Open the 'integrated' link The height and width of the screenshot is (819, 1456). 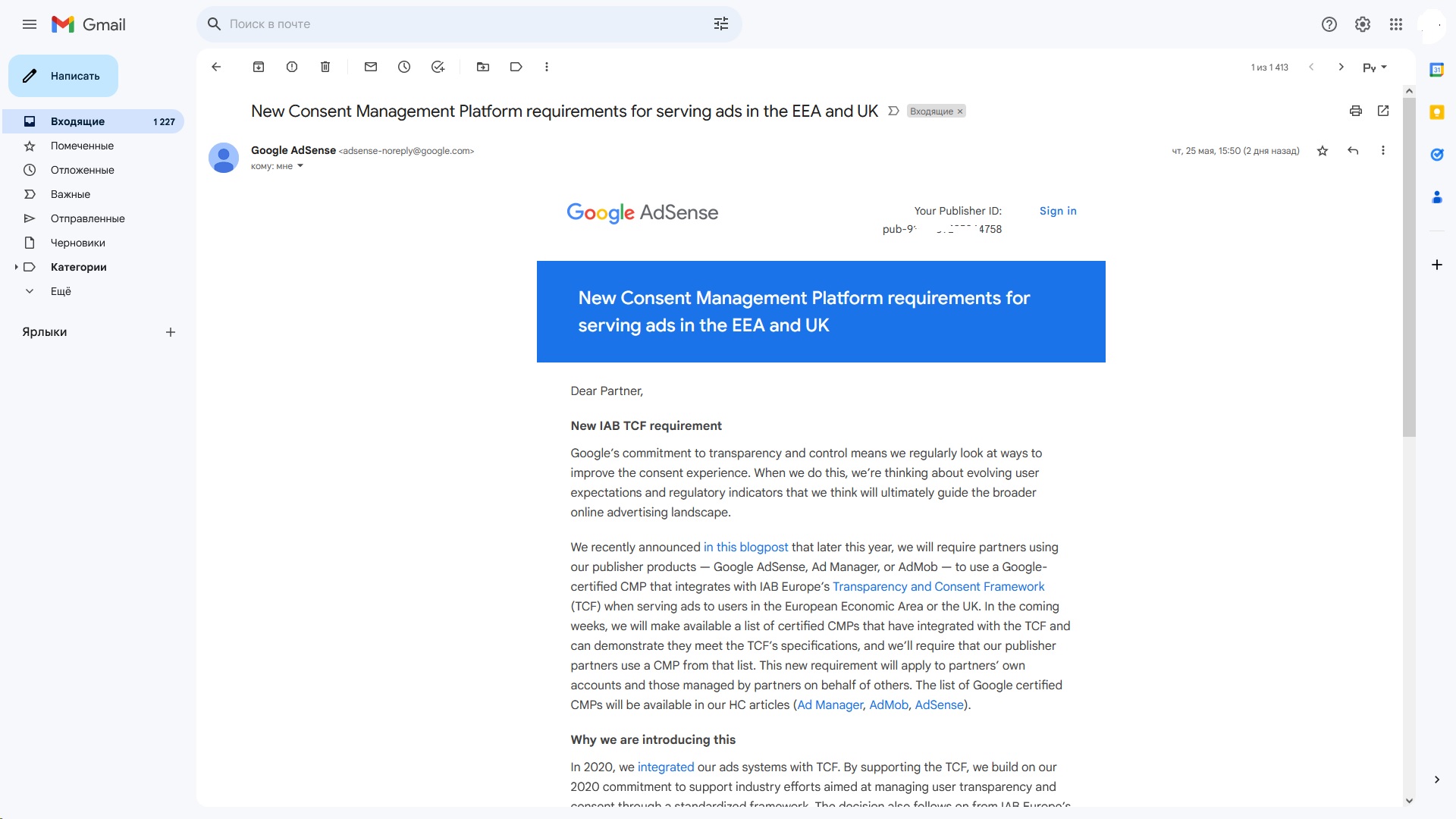pos(666,767)
